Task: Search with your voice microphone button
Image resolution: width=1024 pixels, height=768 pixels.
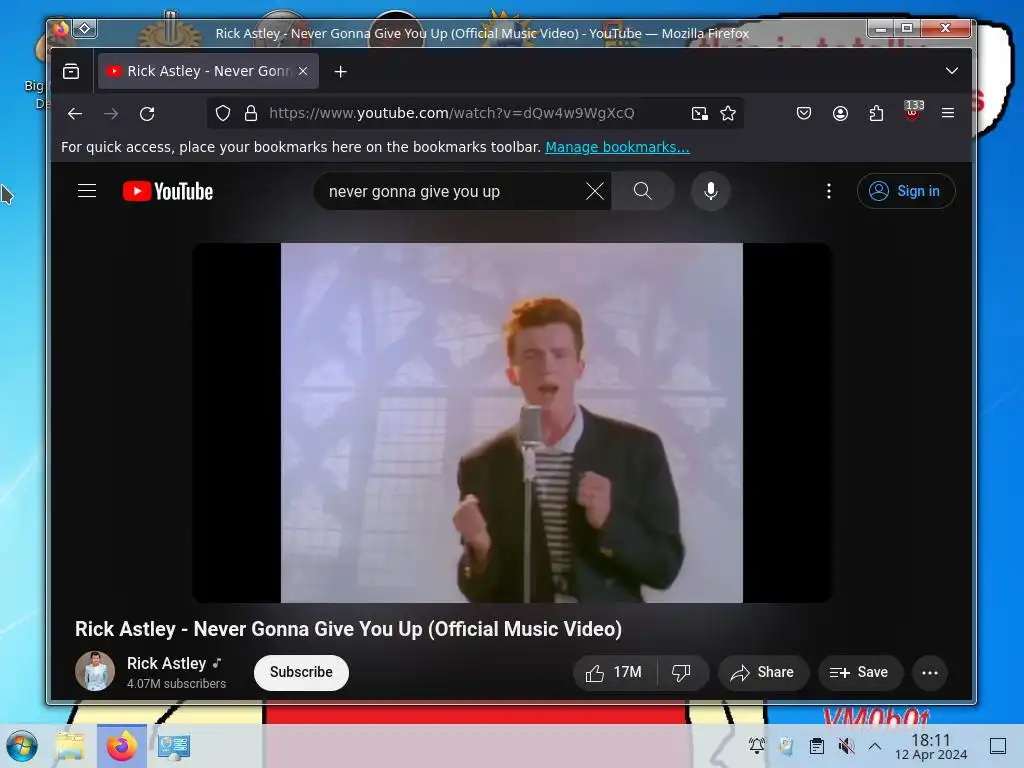Action: pos(711,191)
